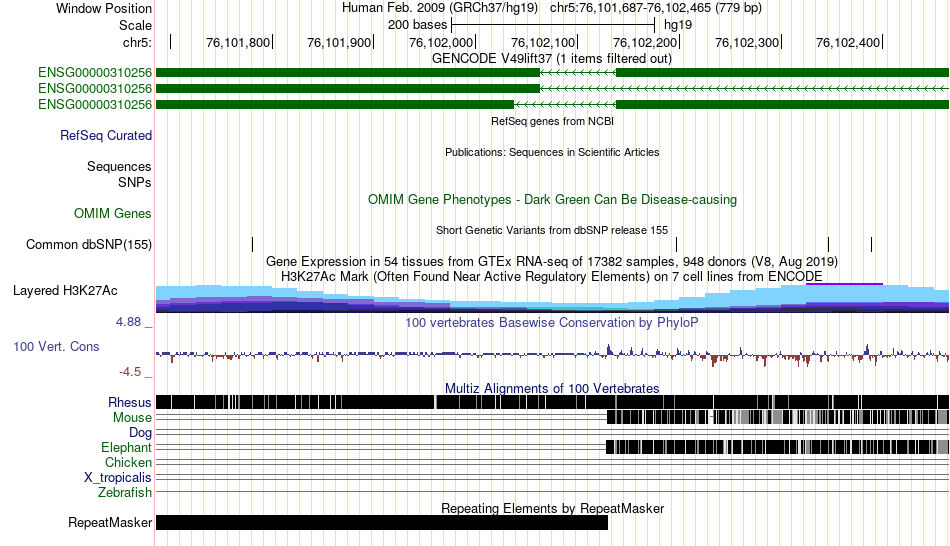Open the Common dbSNP(155) track label
This screenshot has height=546, width=950.
tap(89, 244)
